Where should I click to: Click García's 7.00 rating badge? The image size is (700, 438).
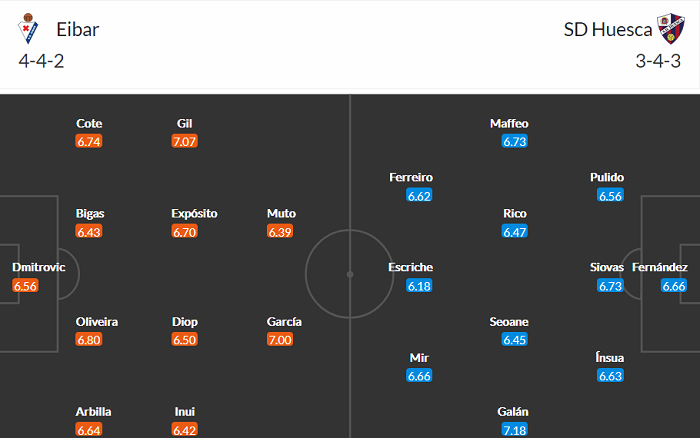pos(280,339)
